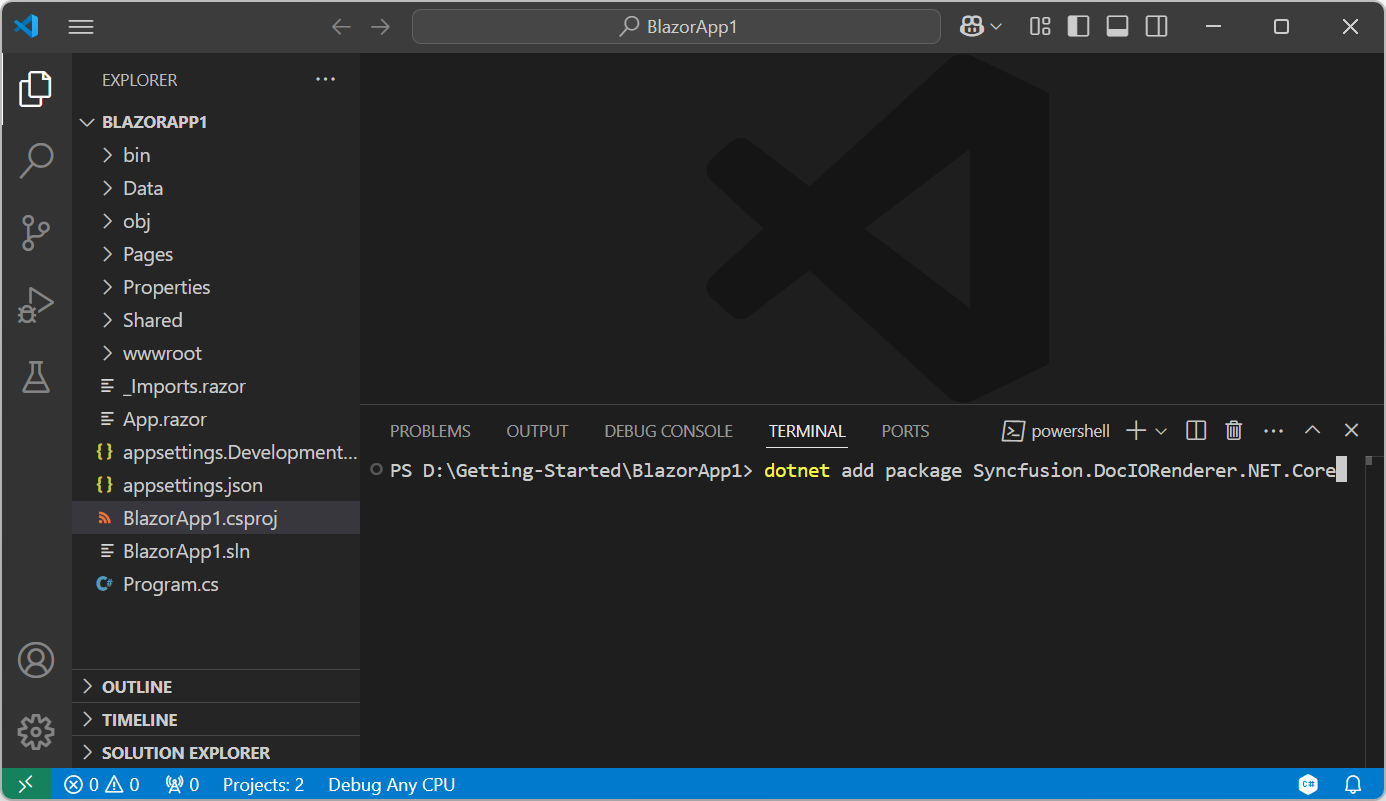Image resolution: width=1386 pixels, height=801 pixels.
Task: Open the Source Control view
Action: 36,233
